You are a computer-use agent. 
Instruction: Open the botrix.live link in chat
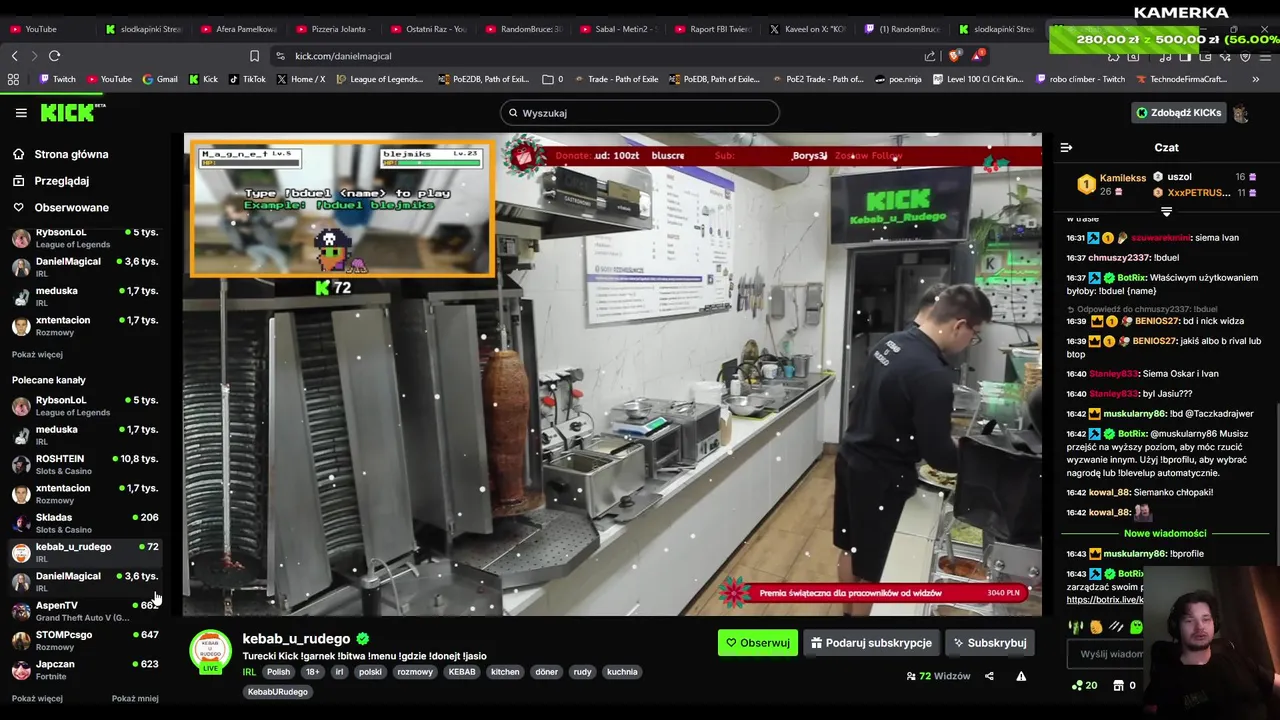point(1104,600)
